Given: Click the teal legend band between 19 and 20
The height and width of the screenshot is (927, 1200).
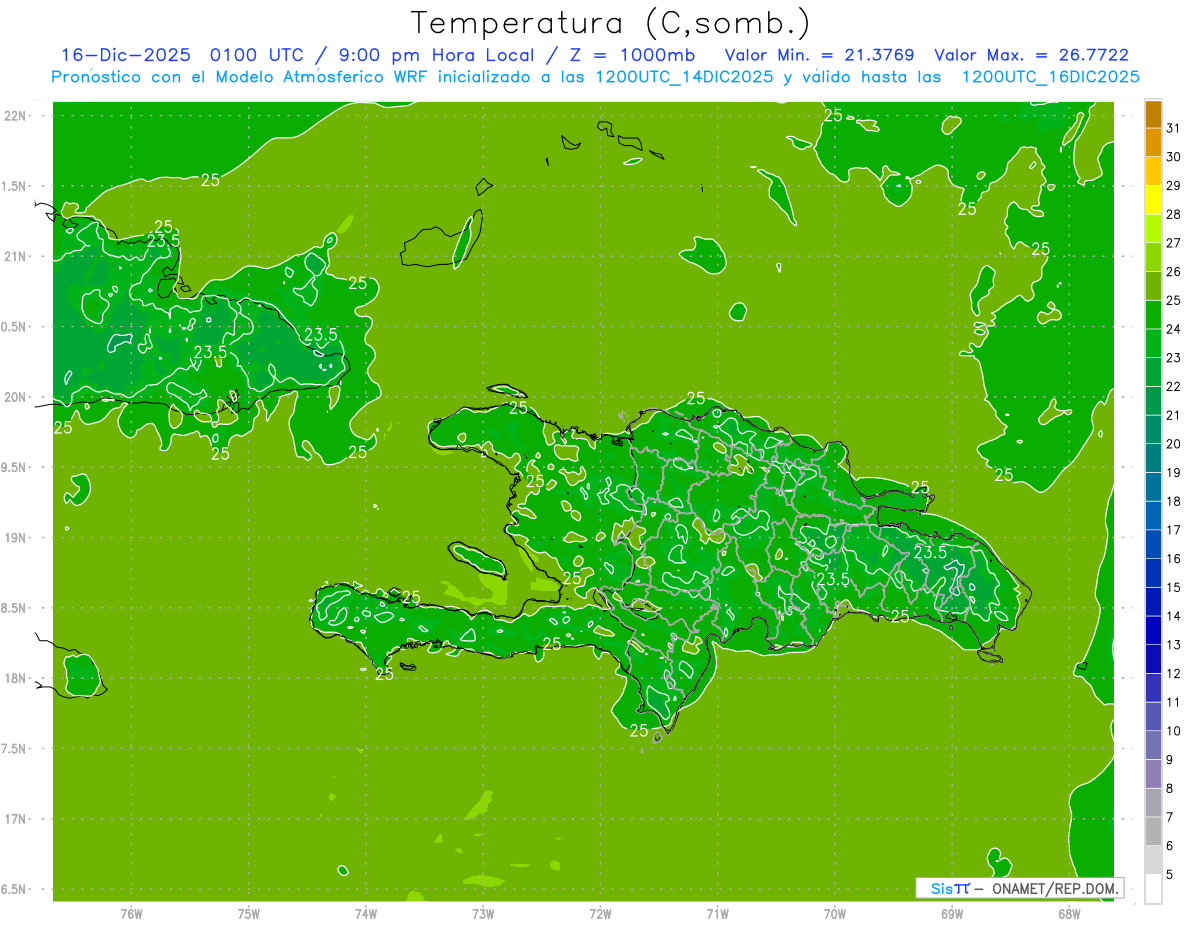Looking at the screenshot, I should [1153, 459].
